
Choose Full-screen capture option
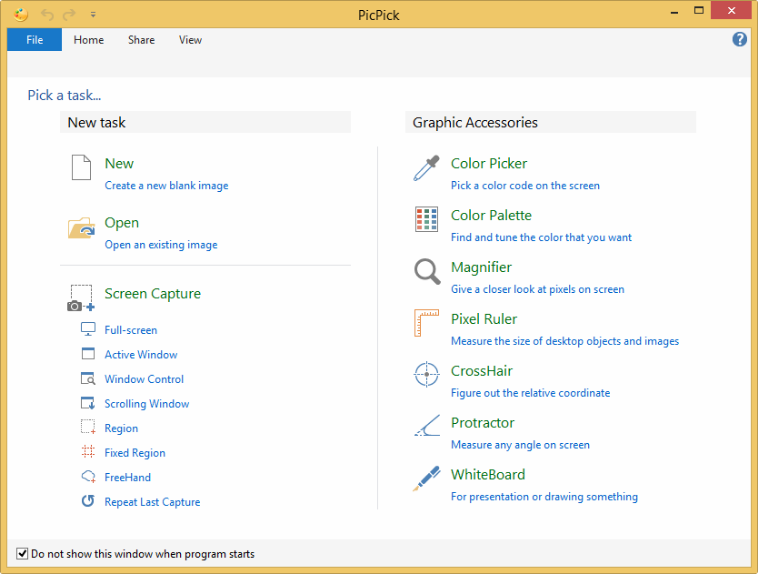click(x=130, y=330)
